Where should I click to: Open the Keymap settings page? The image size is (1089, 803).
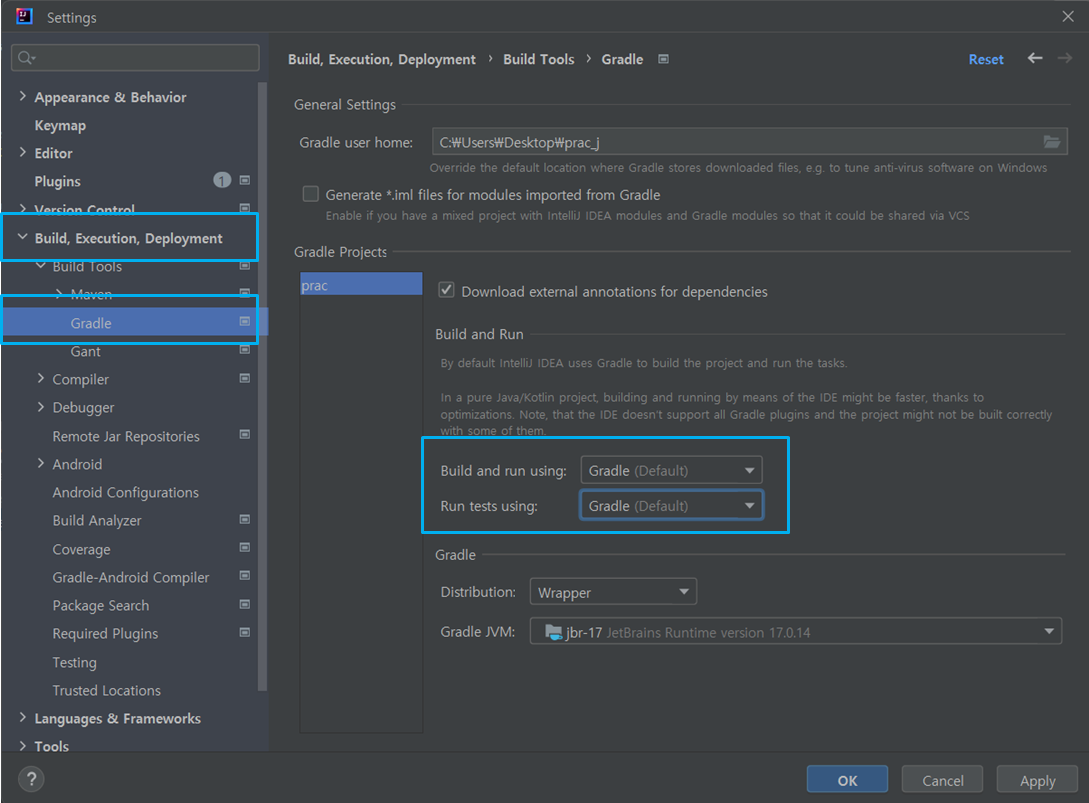(60, 126)
